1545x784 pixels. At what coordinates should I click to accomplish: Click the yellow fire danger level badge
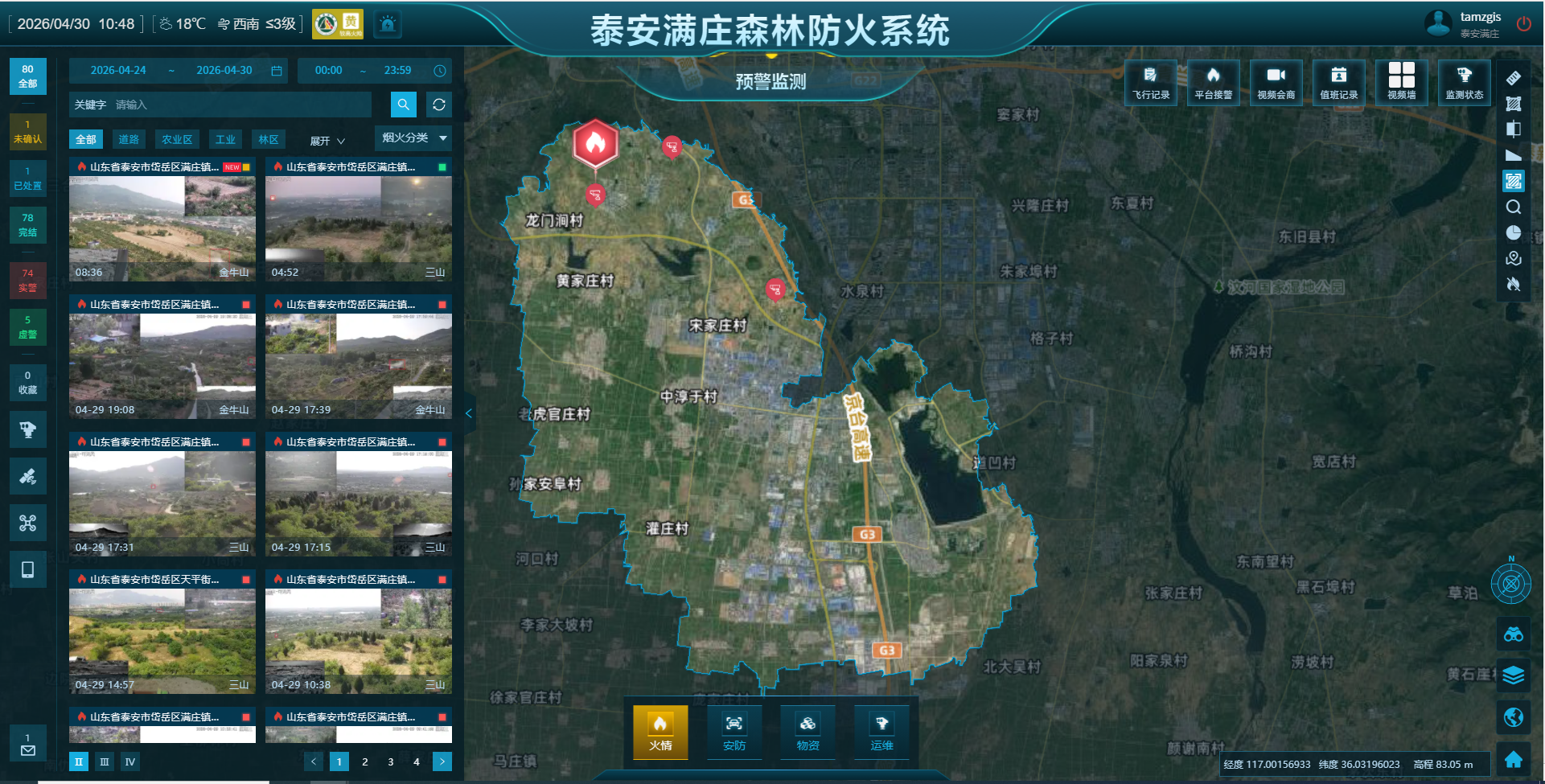pyautogui.click(x=338, y=24)
